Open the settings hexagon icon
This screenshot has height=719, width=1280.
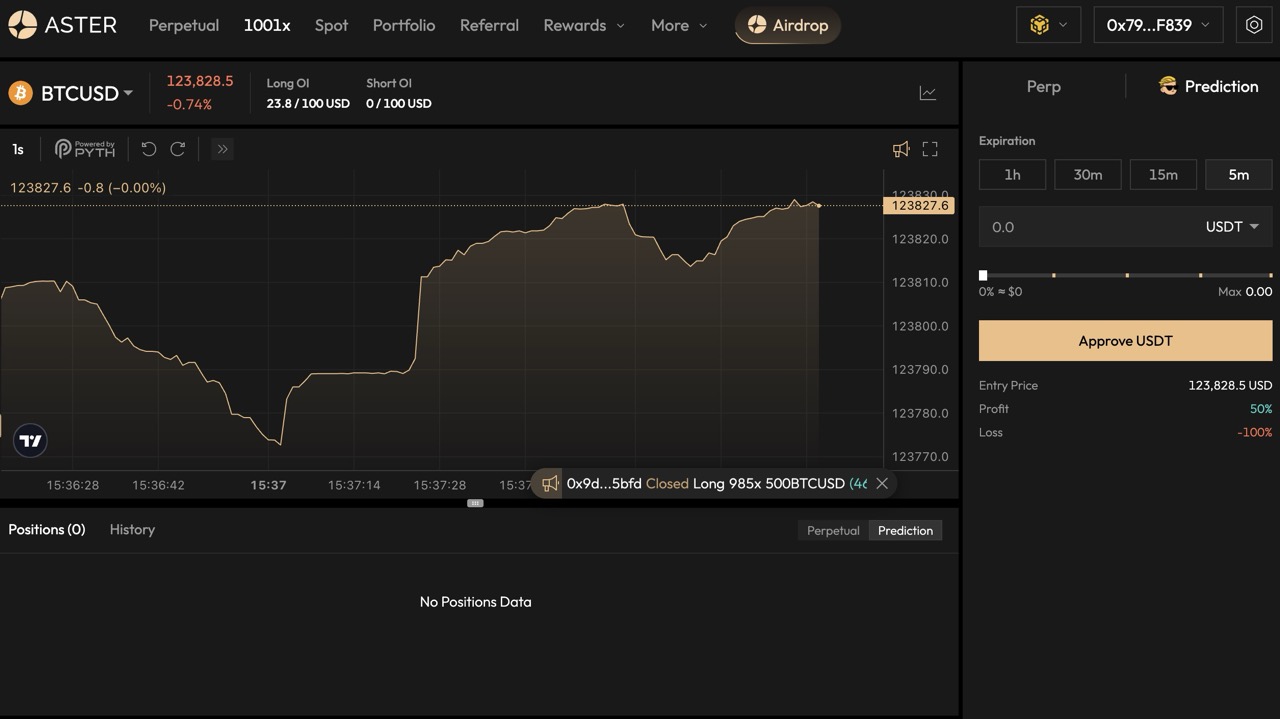coord(1254,25)
